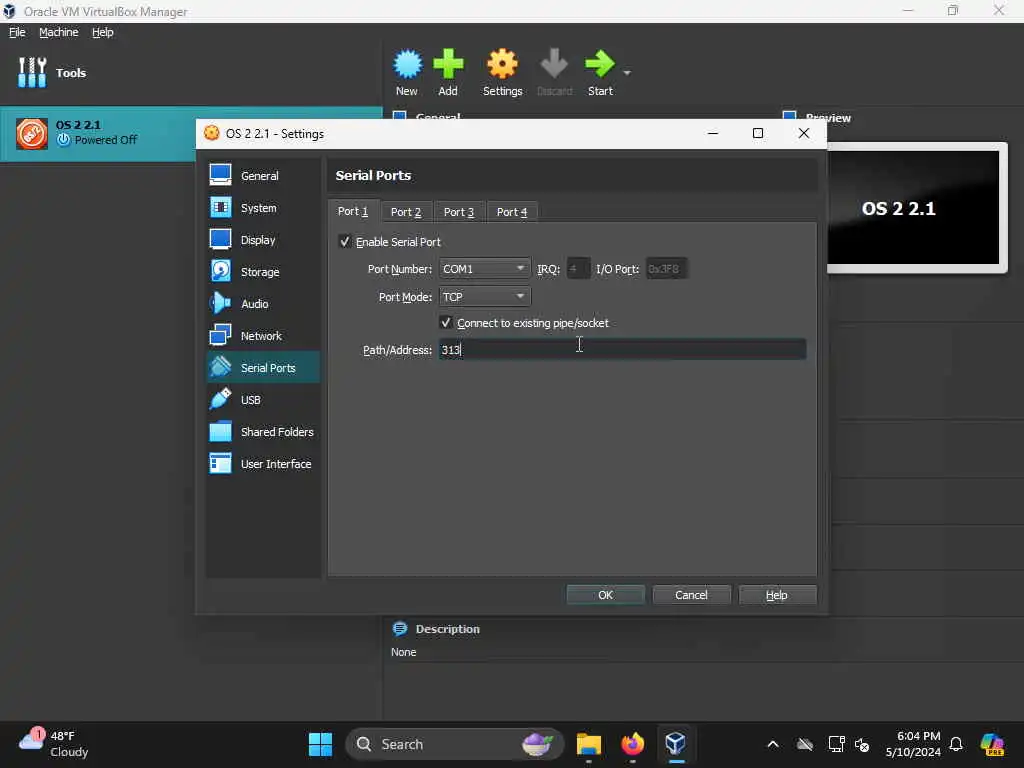1024x768 pixels.
Task: Open Display settings category
Action: (x=263, y=240)
